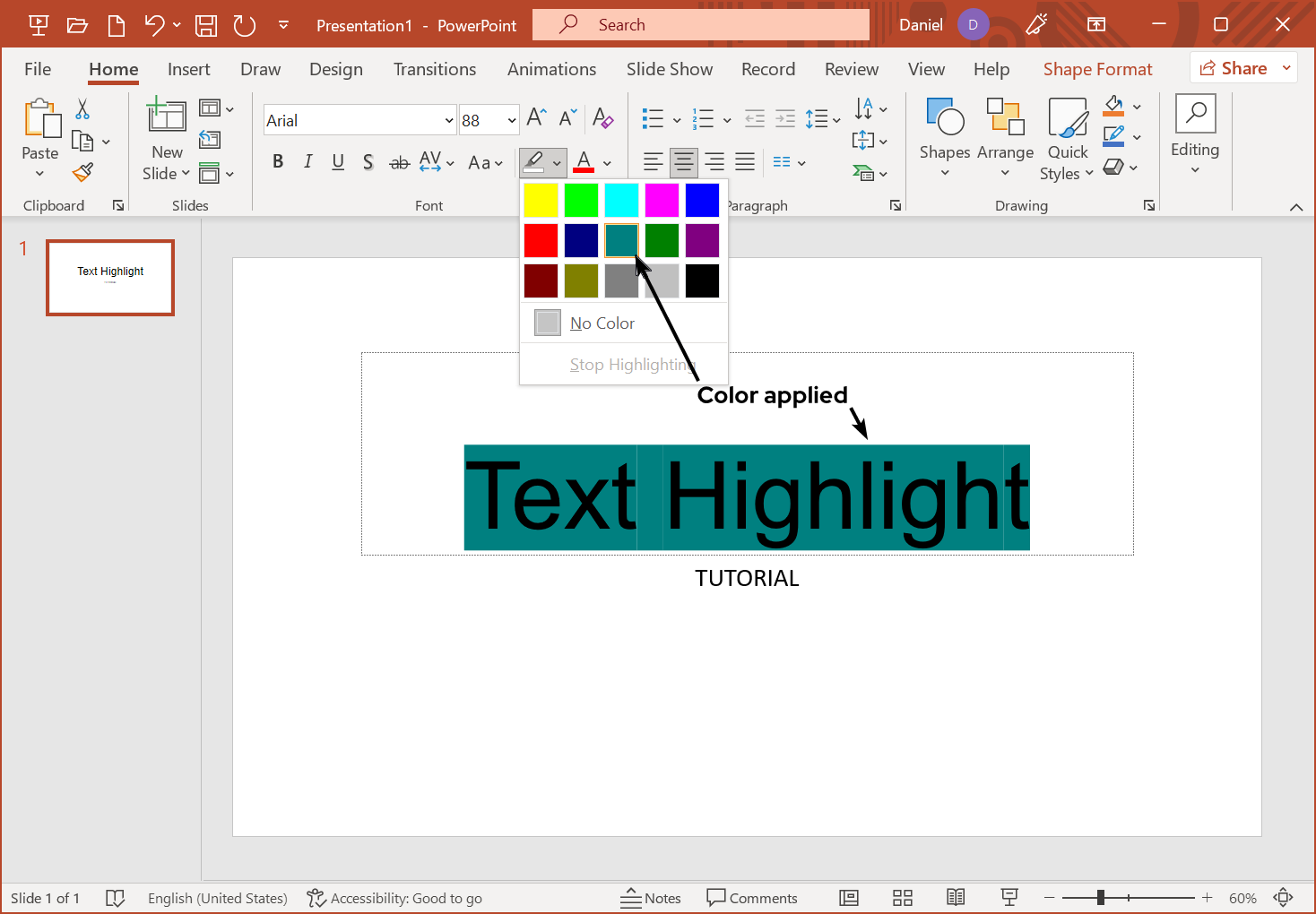Open the Insert ribbon tab
Screen dimensions: 1316x914
click(189, 69)
